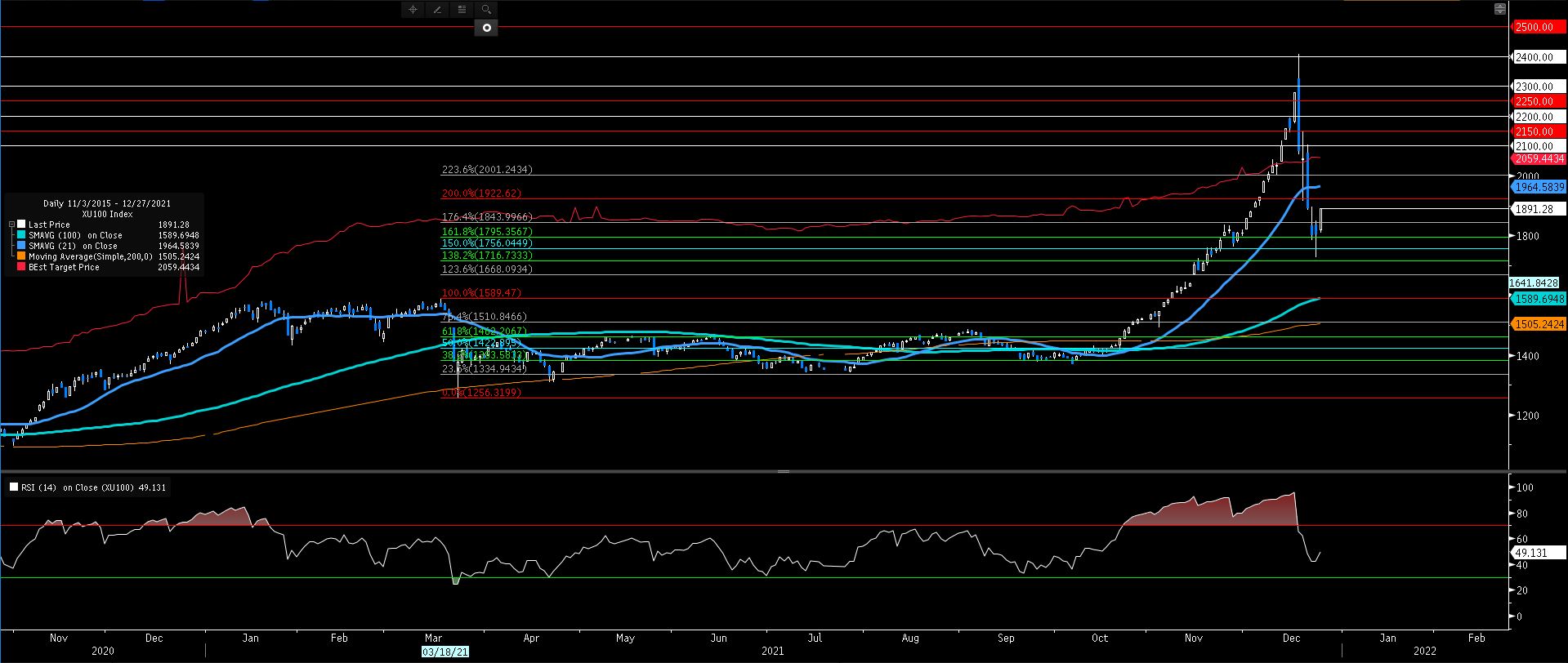Click the white RSI legend swatch
The width and height of the screenshot is (1568, 663).
pos(14,487)
